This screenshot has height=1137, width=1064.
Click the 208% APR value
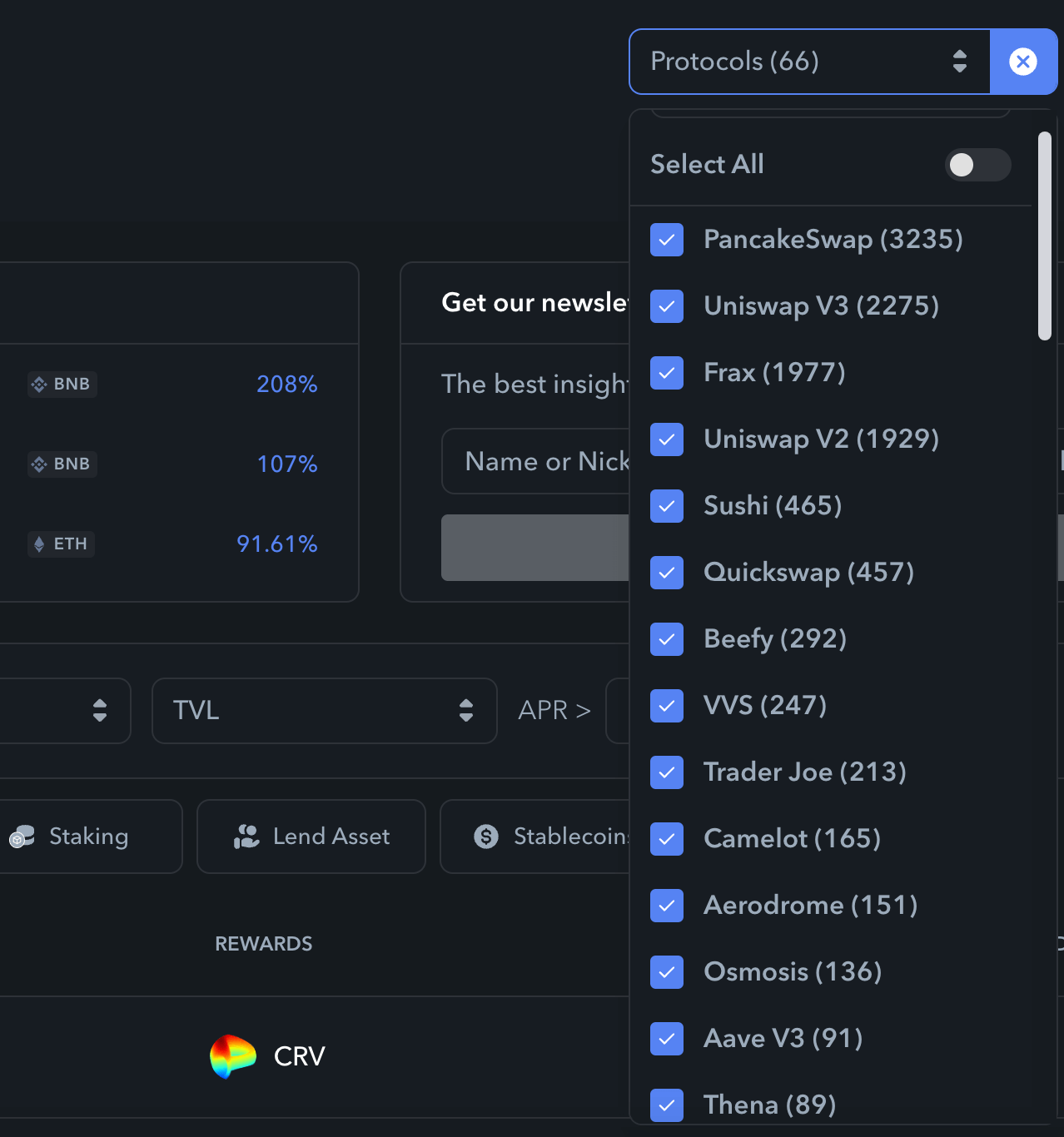tap(287, 385)
